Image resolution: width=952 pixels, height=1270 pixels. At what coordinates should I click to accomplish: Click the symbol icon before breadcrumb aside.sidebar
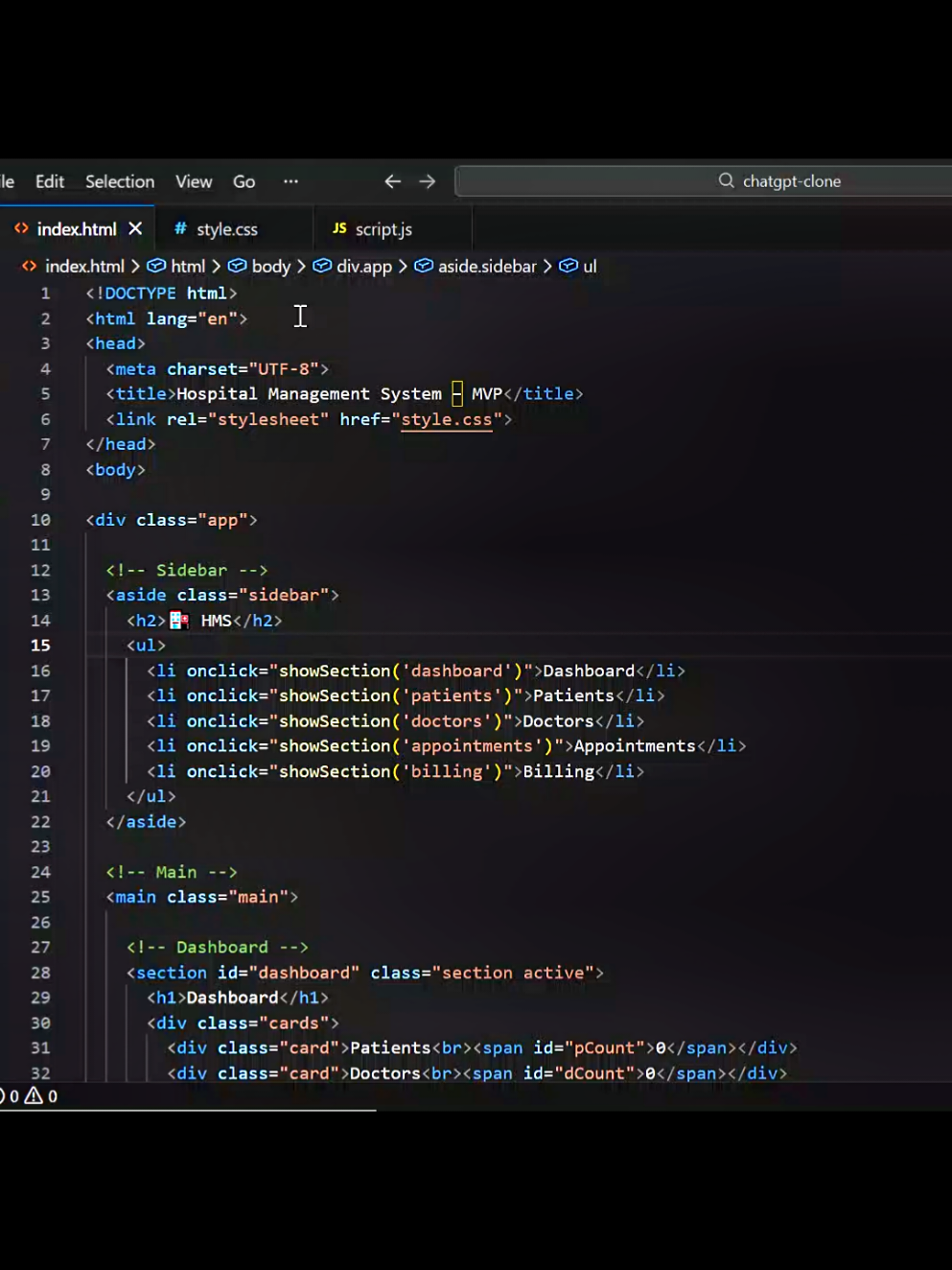coord(424,266)
